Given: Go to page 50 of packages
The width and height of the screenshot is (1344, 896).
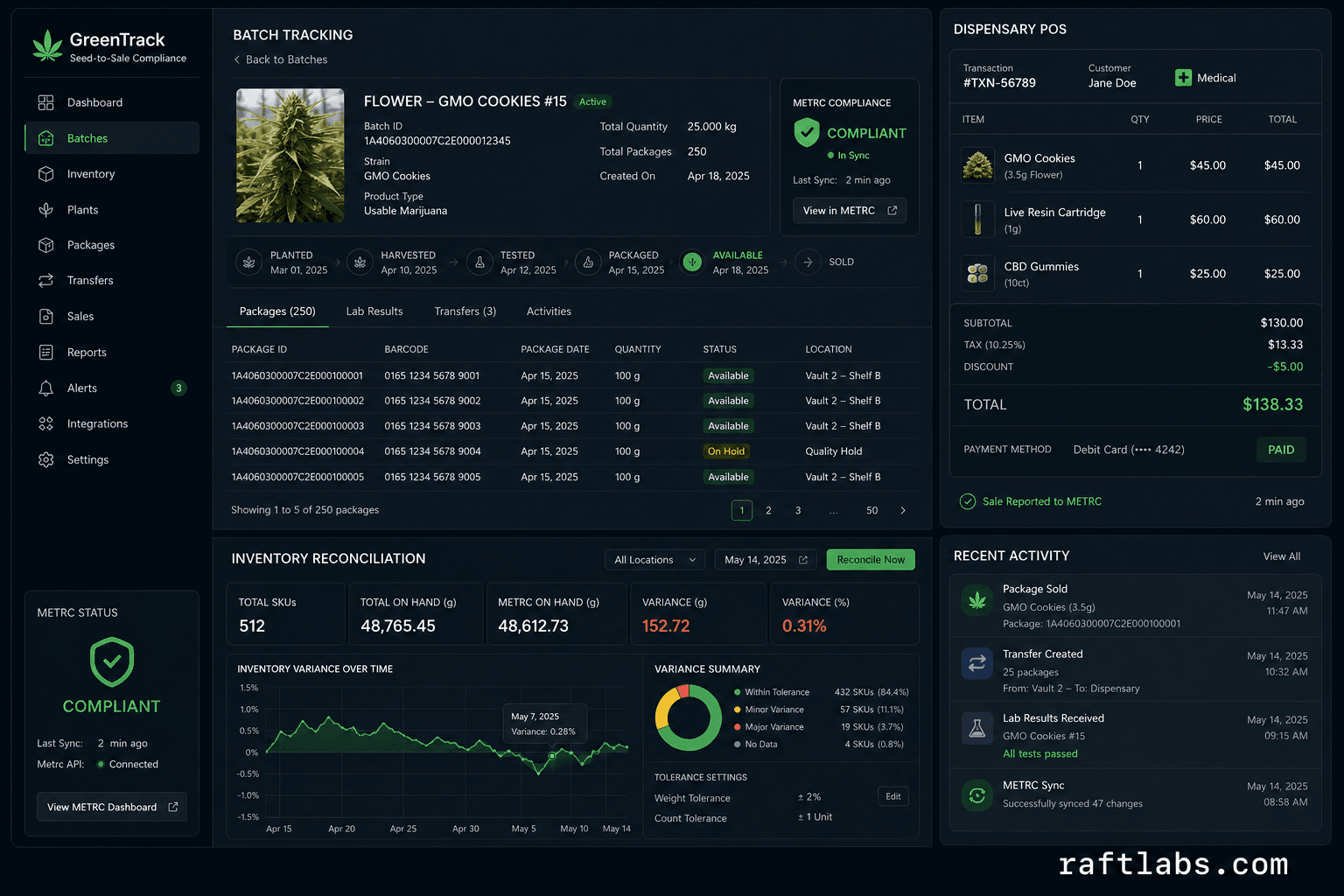Looking at the screenshot, I should [x=872, y=510].
